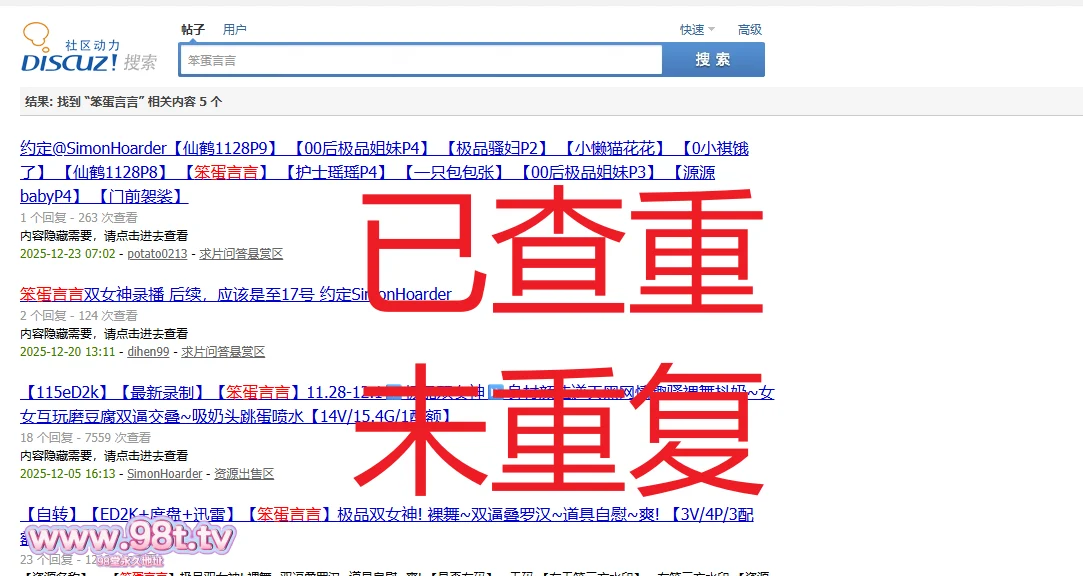
Task: Open the second result mentioning 约定SimonHoarder
Action: pos(235,295)
